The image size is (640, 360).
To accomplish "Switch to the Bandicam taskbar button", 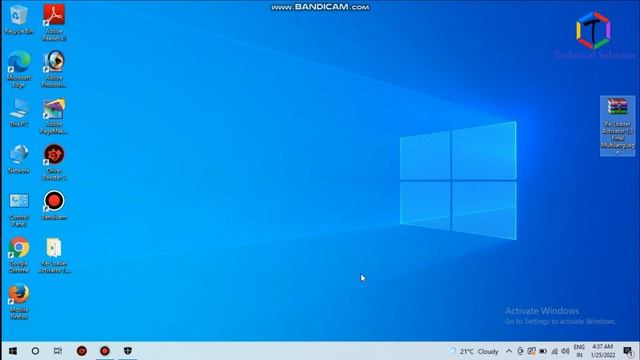I will (x=105, y=351).
